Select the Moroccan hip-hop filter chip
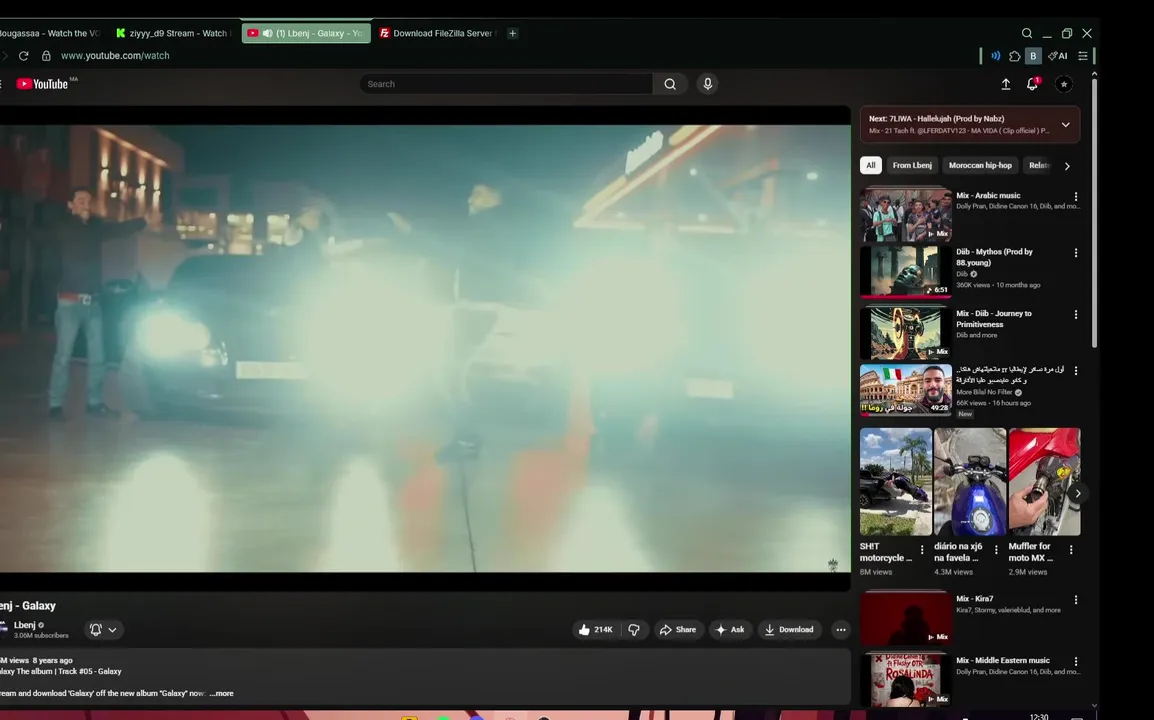This screenshot has width=1154, height=720. (980, 166)
